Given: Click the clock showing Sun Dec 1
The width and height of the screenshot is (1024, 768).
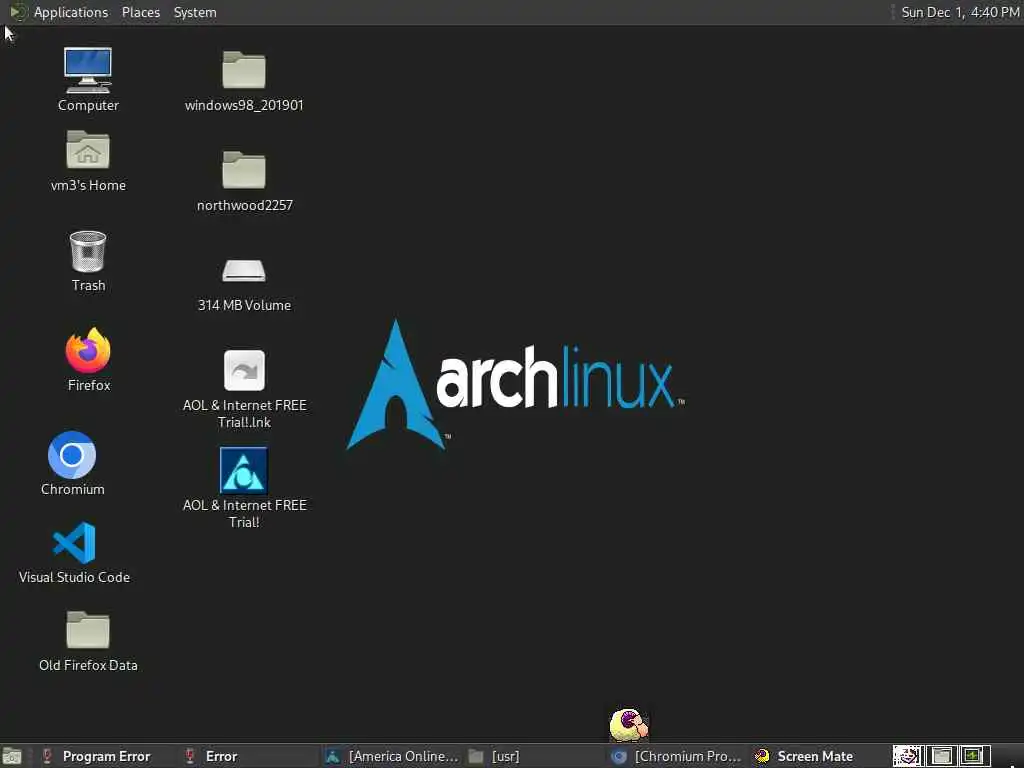Looking at the screenshot, I should click(x=959, y=12).
